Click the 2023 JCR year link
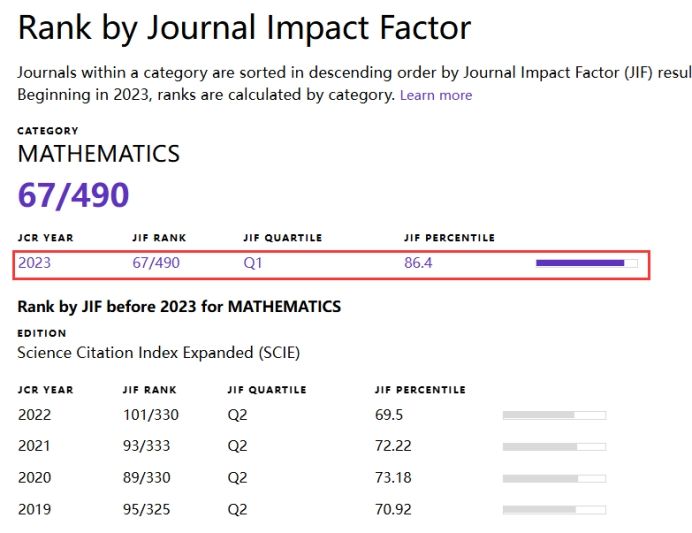692x533 pixels. tap(34, 263)
